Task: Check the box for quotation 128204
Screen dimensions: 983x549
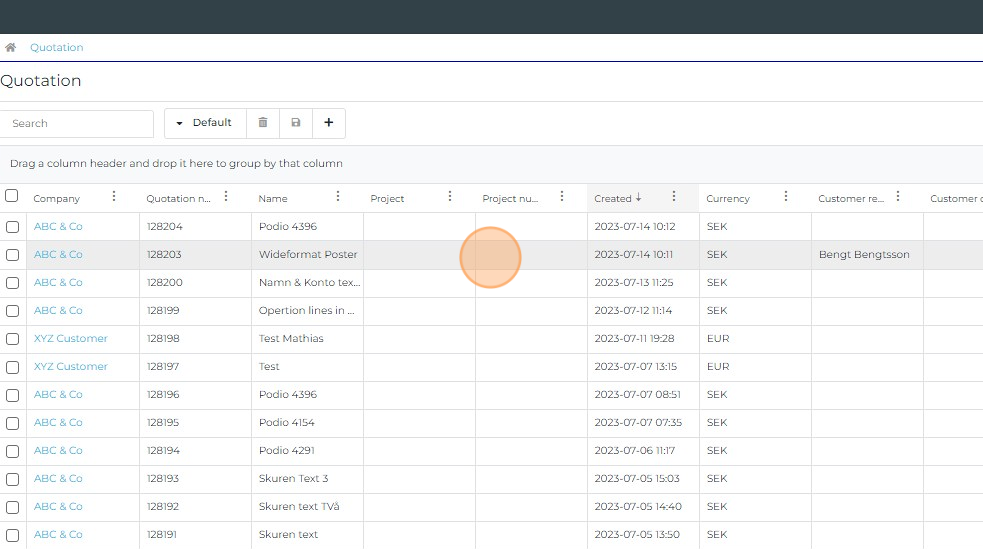Action: coord(13,227)
